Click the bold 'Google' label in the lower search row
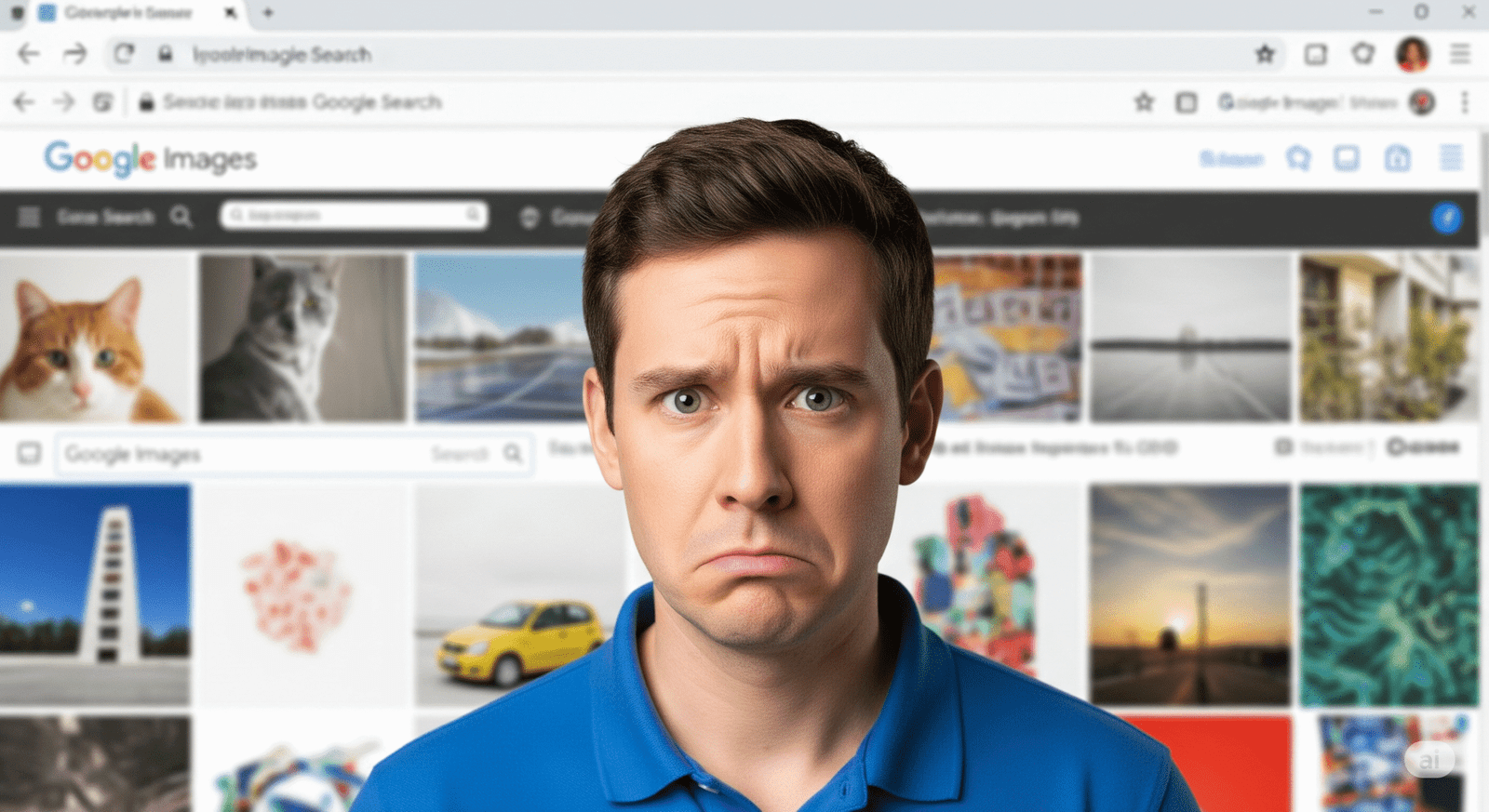 tap(1423, 447)
